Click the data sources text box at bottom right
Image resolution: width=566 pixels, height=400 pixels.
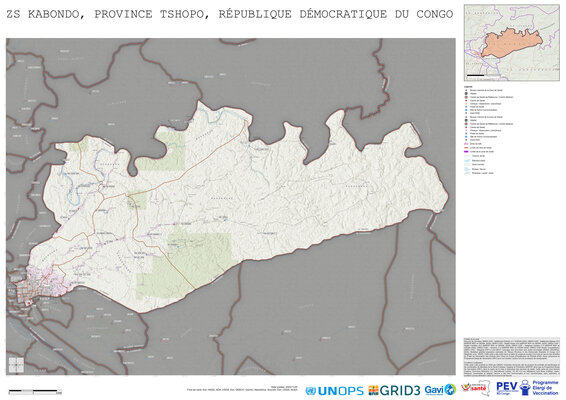(x=511, y=357)
